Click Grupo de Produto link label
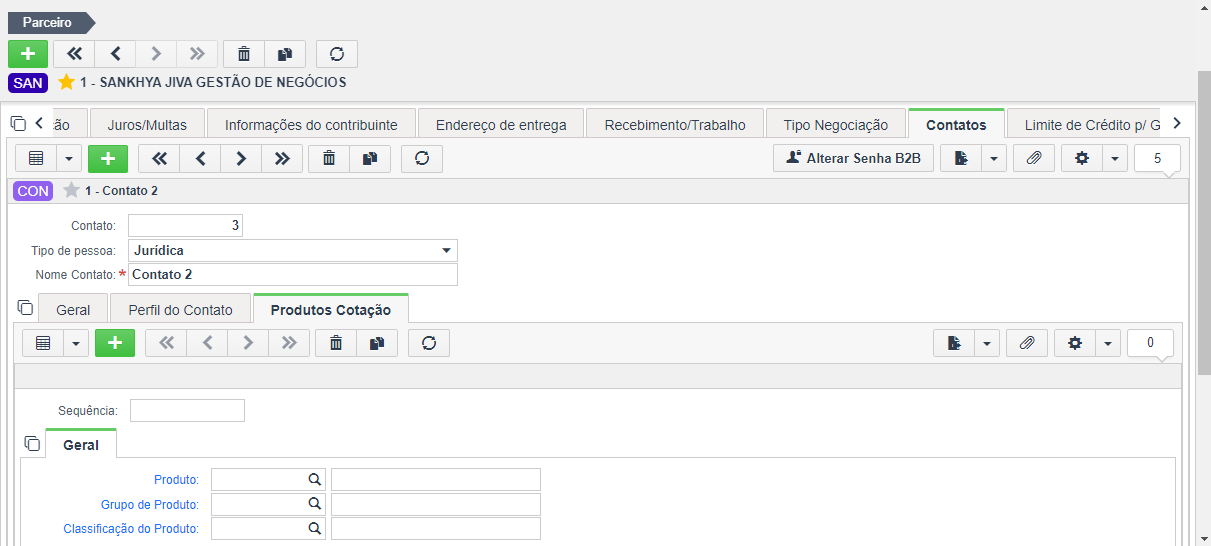This screenshot has width=1211, height=546. click(x=150, y=505)
